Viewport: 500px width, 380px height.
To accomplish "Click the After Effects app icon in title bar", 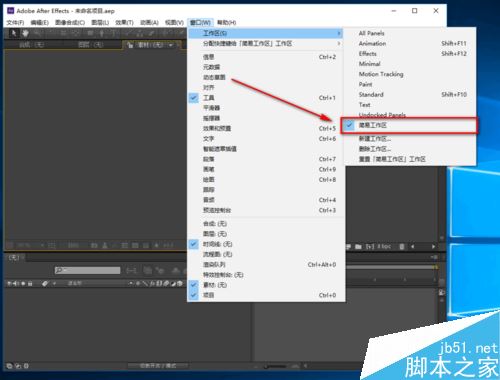I will coord(10,11).
